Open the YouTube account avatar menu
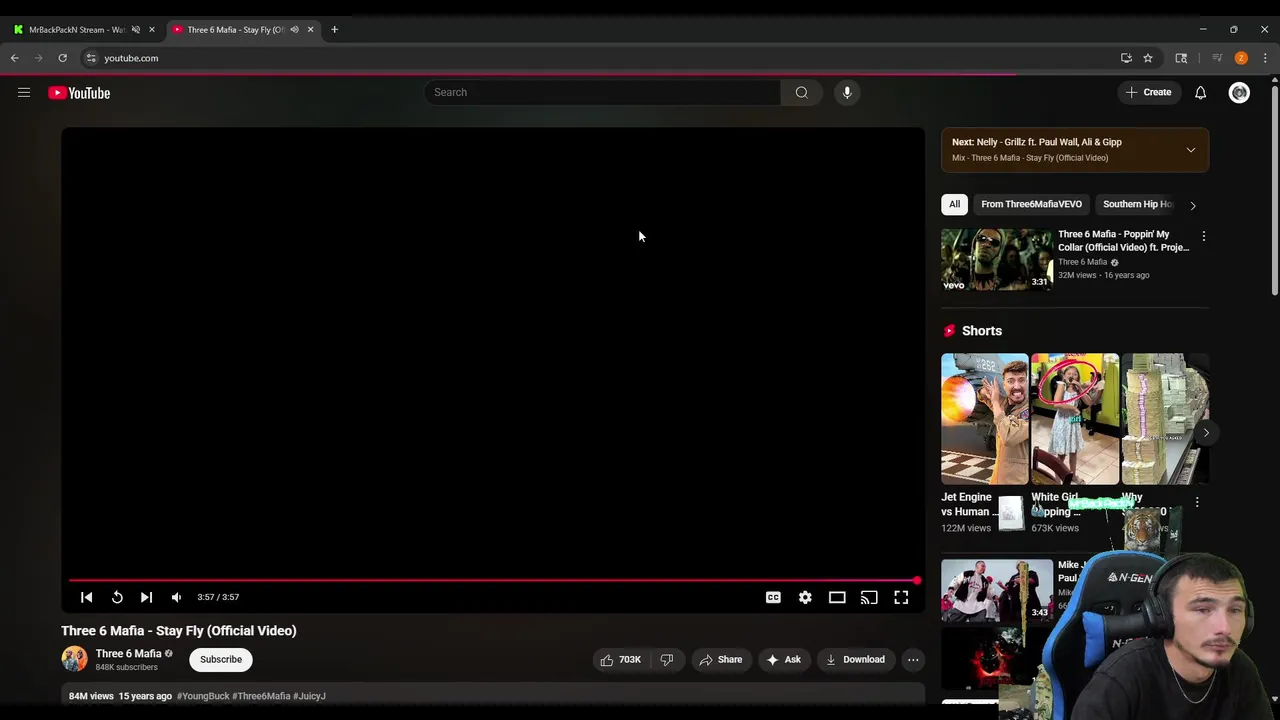The height and width of the screenshot is (720, 1280). tap(1239, 92)
